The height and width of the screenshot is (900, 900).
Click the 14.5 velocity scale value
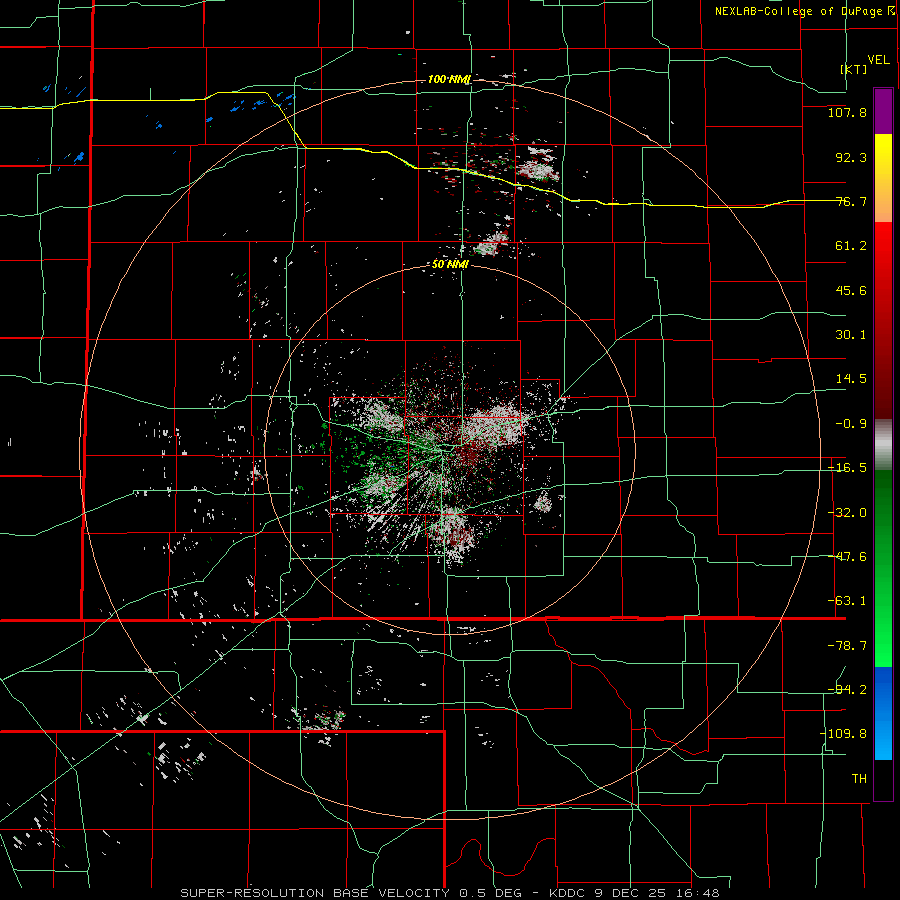[x=851, y=379]
